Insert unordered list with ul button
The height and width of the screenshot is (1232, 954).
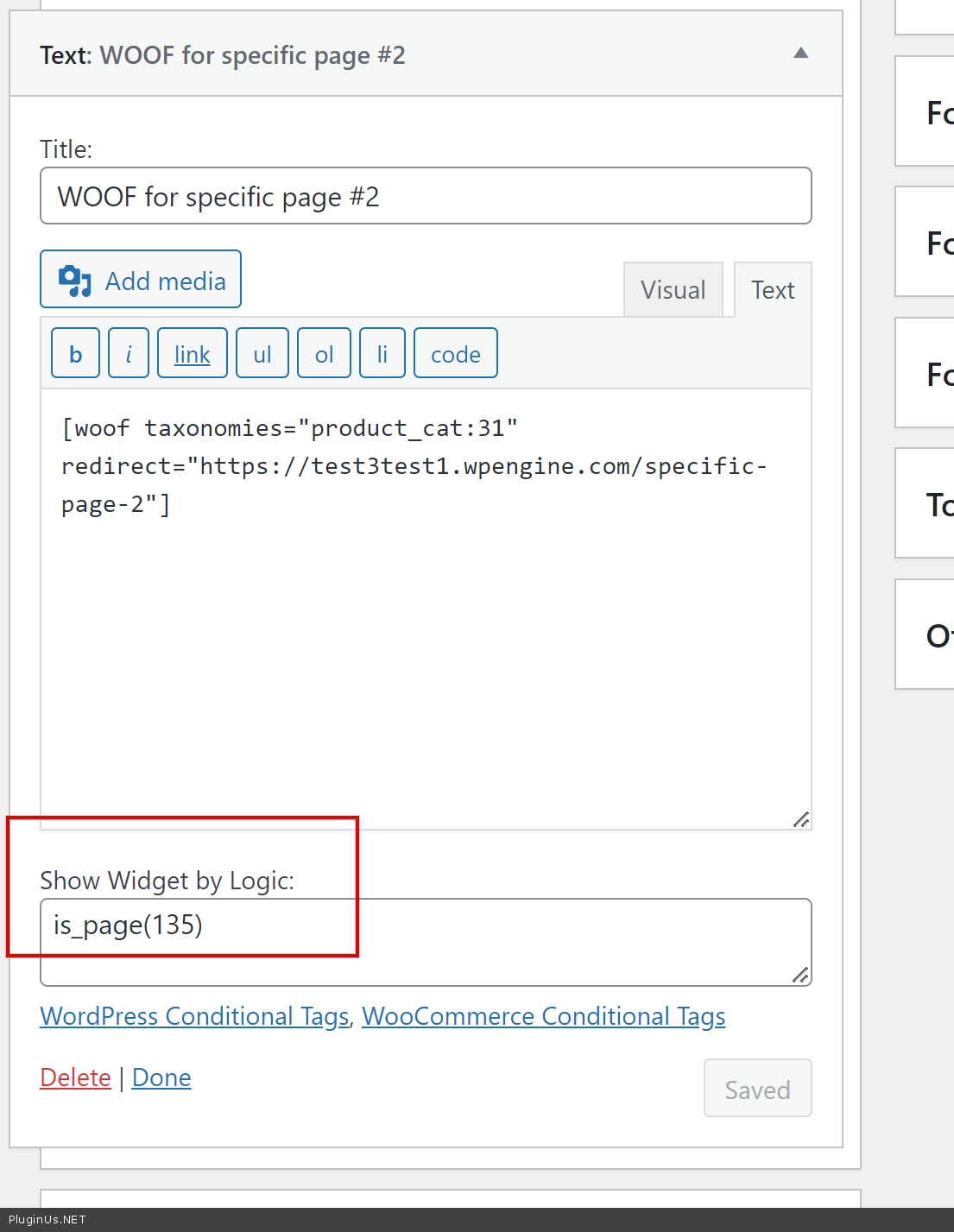tap(262, 354)
